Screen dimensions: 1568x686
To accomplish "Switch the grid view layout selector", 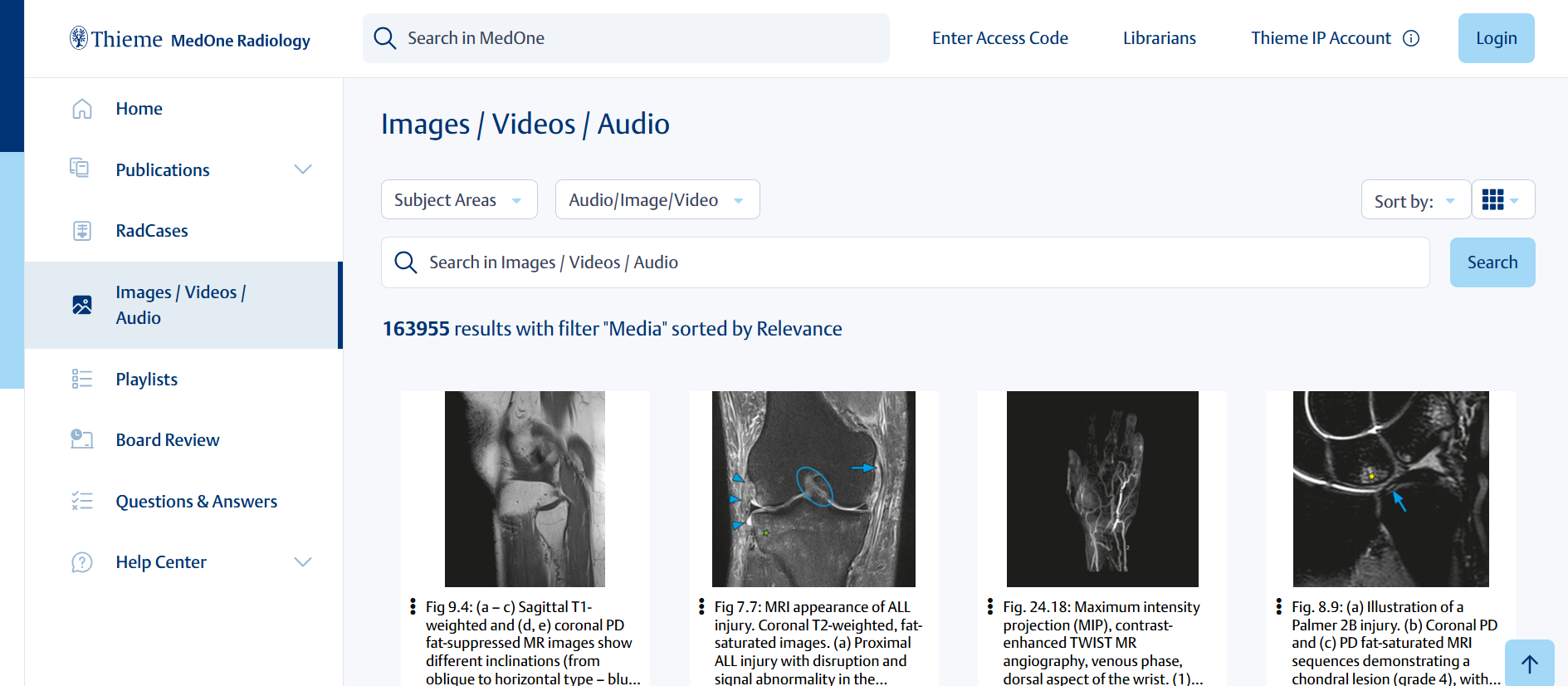I will coord(1502,200).
